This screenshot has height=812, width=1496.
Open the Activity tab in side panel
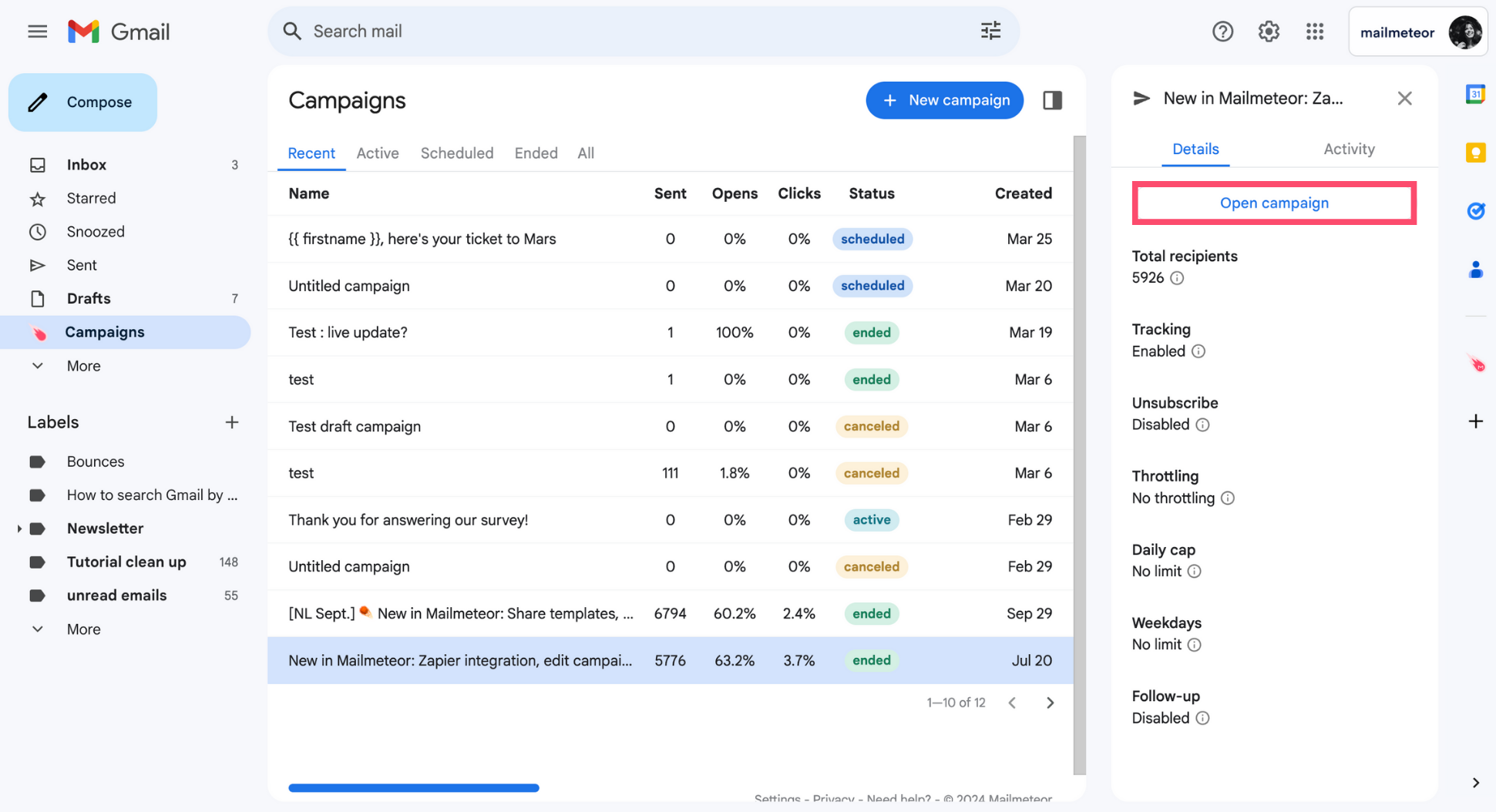pos(1349,149)
